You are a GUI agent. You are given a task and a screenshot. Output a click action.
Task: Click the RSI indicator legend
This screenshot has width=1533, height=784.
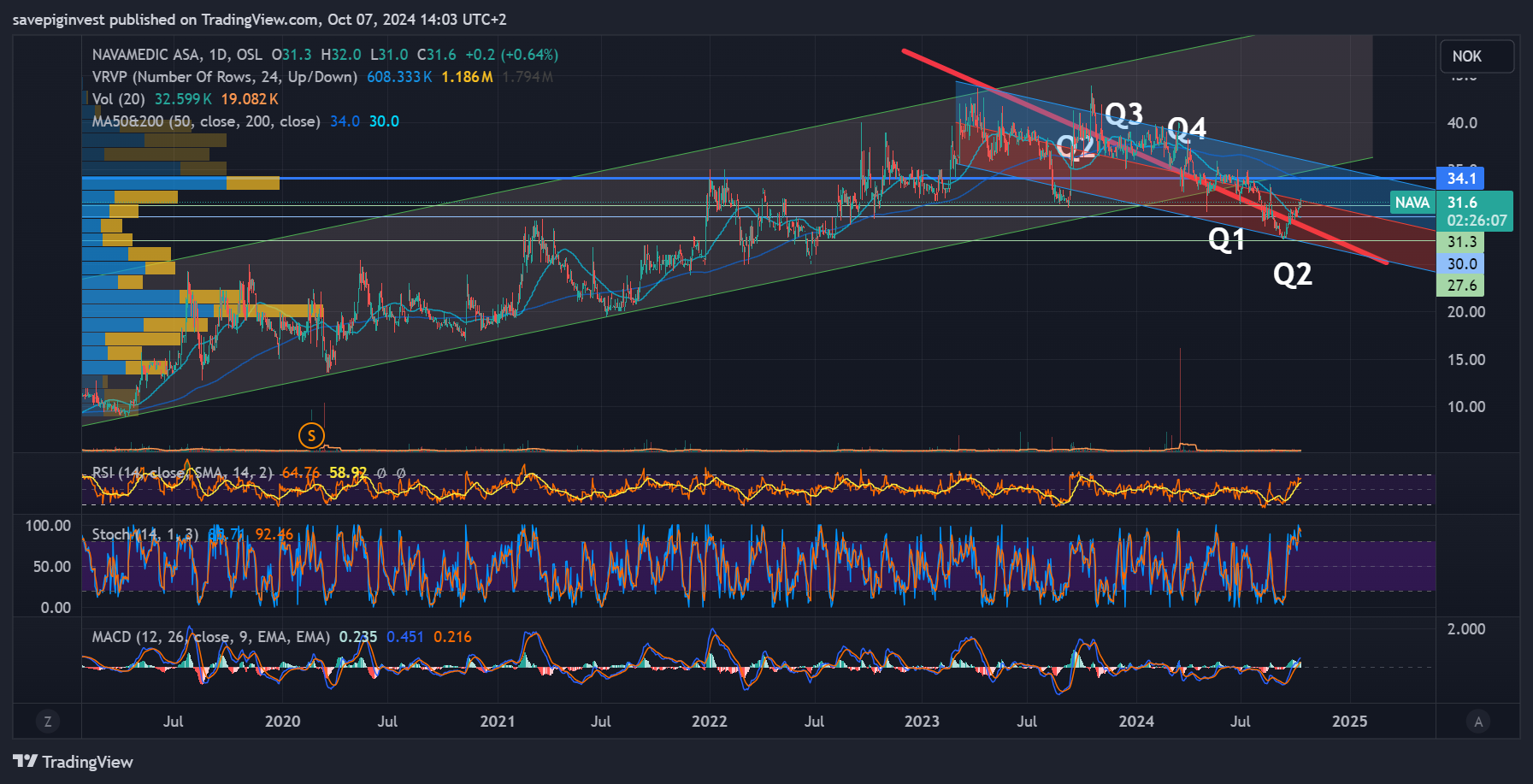click(182, 473)
